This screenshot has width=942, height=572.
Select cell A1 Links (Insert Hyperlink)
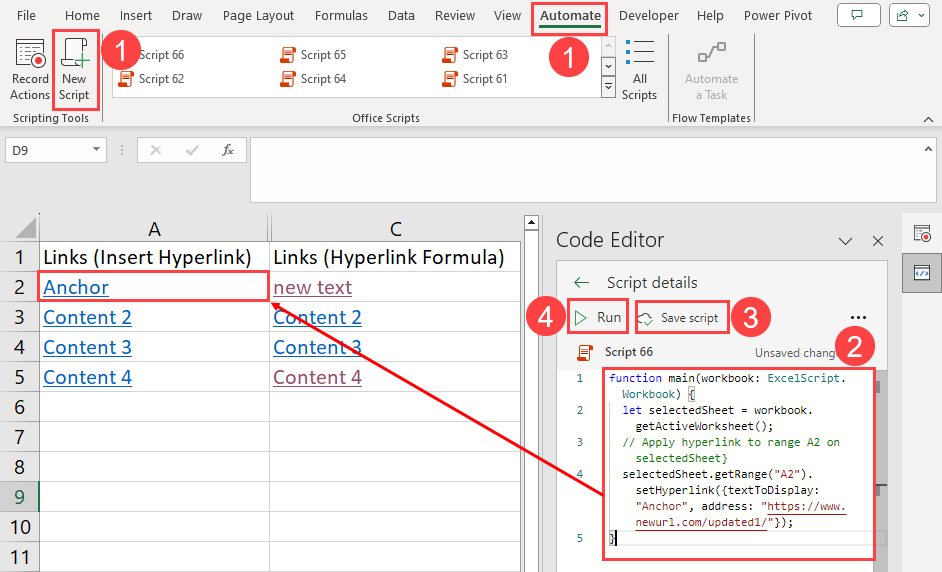click(154, 257)
